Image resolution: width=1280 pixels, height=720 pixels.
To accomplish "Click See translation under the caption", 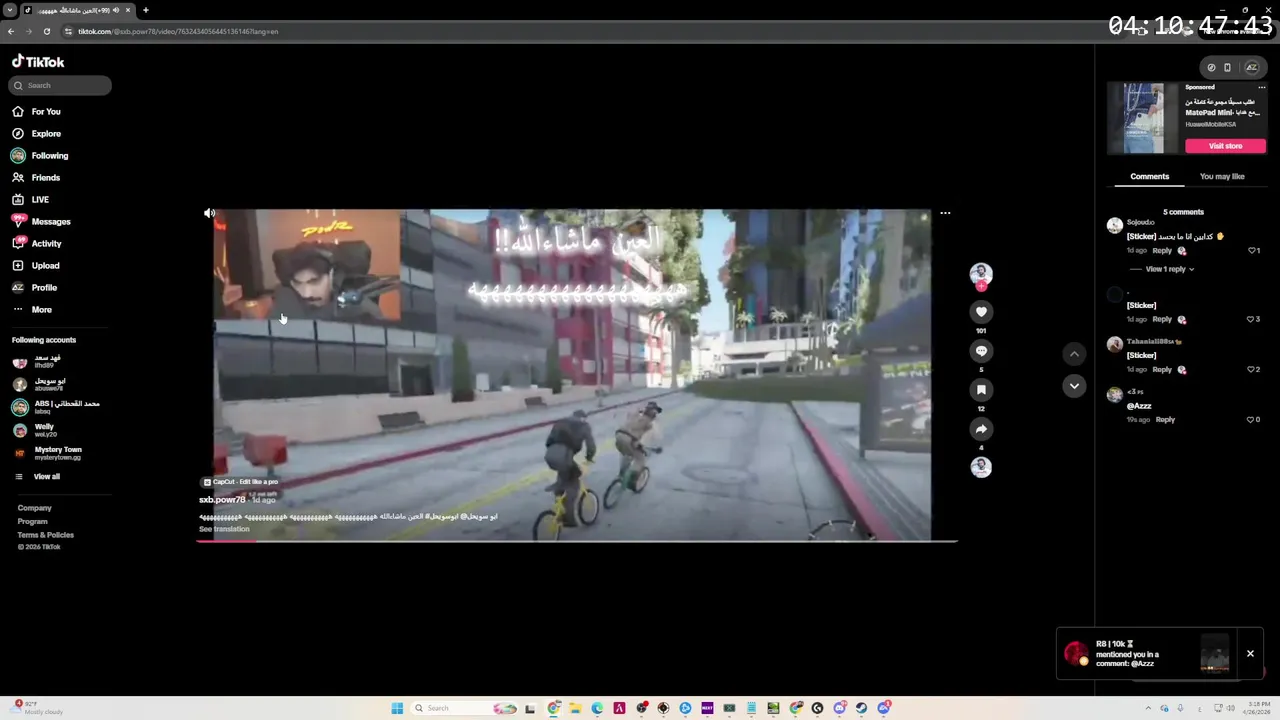I will tap(224, 529).
